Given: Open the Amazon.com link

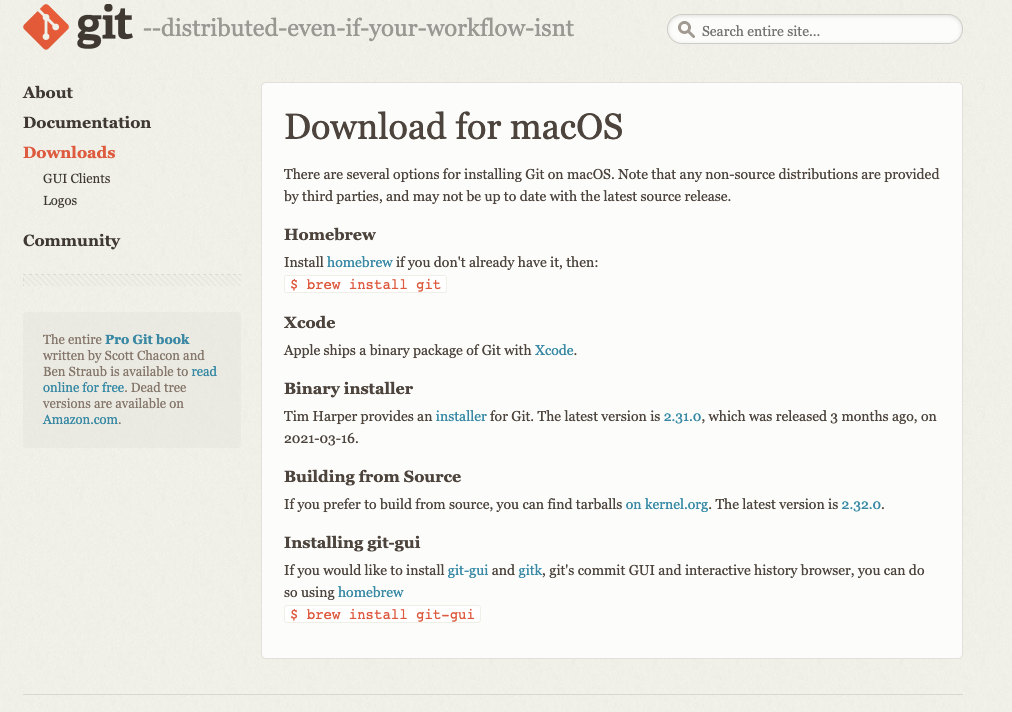Looking at the screenshot, I should [x=81, y=420].
